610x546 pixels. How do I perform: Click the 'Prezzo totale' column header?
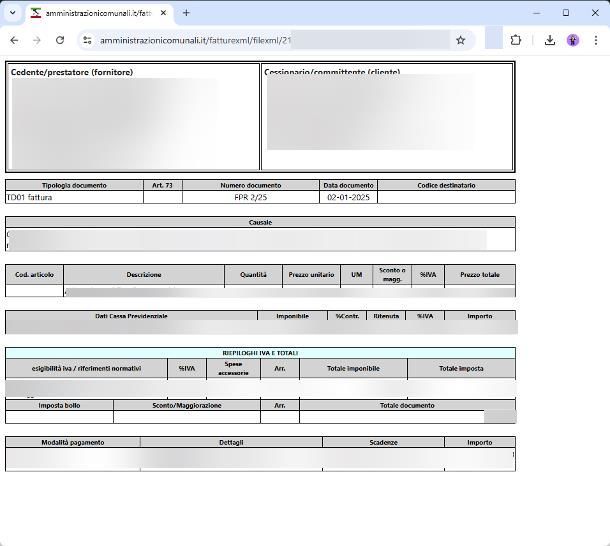[x=480, y=275]
